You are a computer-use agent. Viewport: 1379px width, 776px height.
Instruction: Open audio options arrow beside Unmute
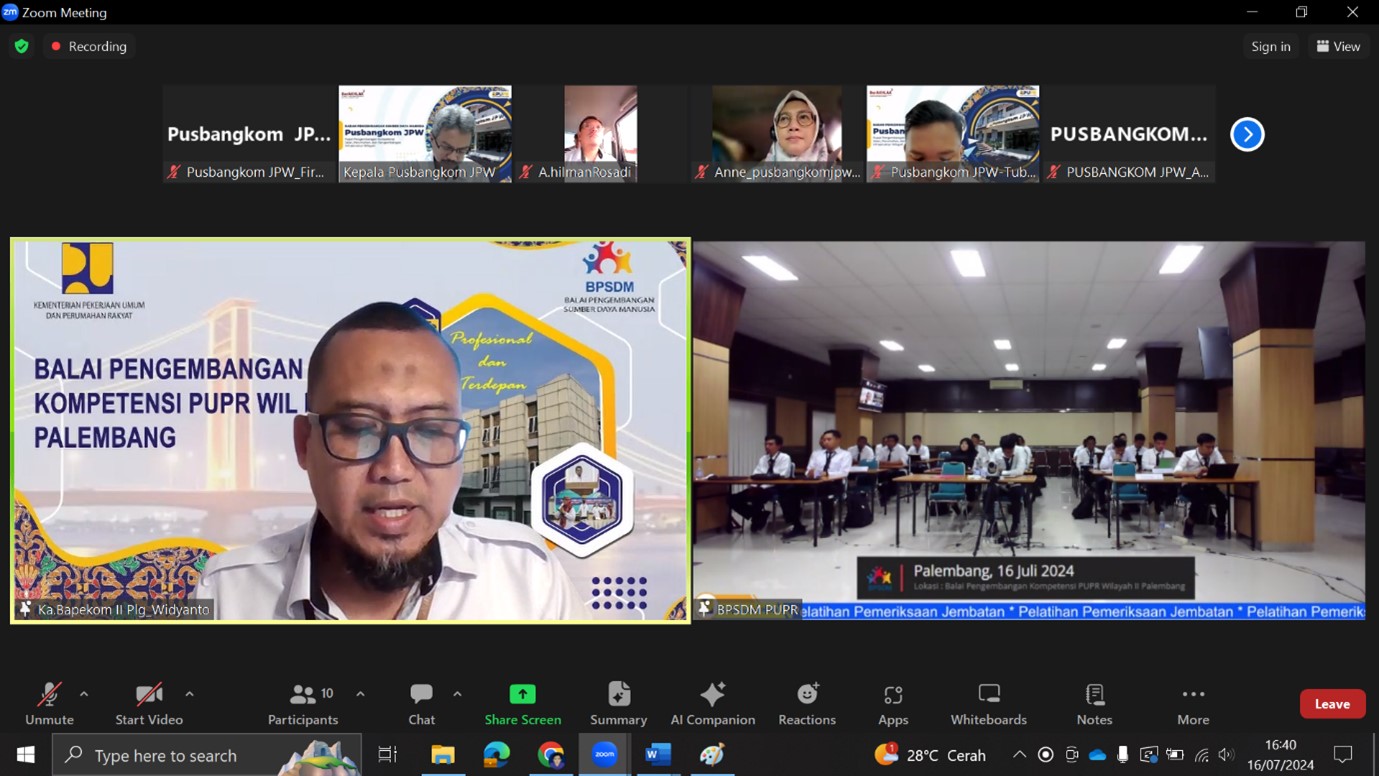(84, 694)
